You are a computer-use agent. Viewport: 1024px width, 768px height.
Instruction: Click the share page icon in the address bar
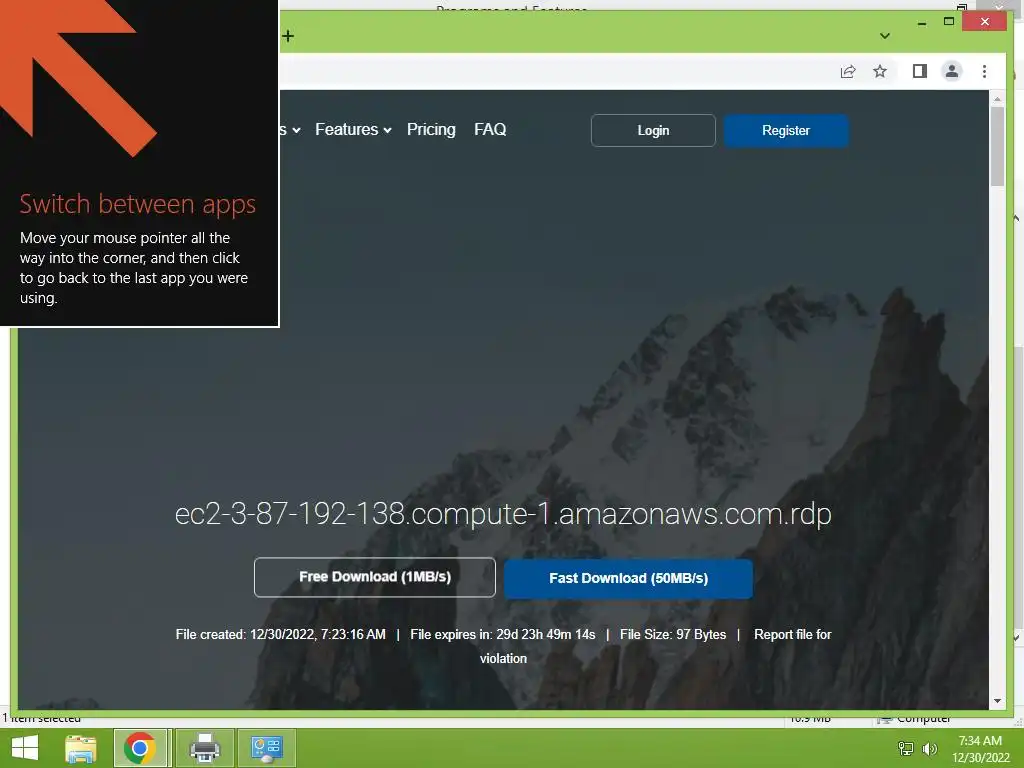(x=848, y=71)
